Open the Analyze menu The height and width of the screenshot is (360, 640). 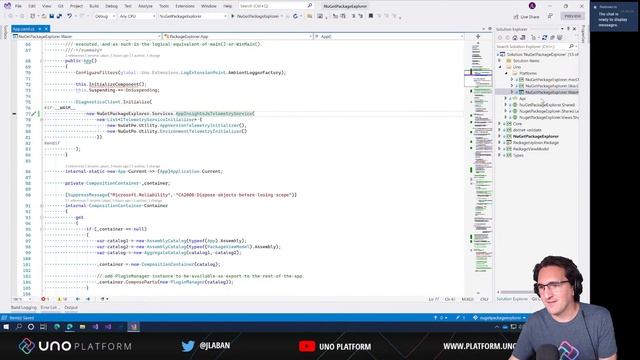pos(145,6)
